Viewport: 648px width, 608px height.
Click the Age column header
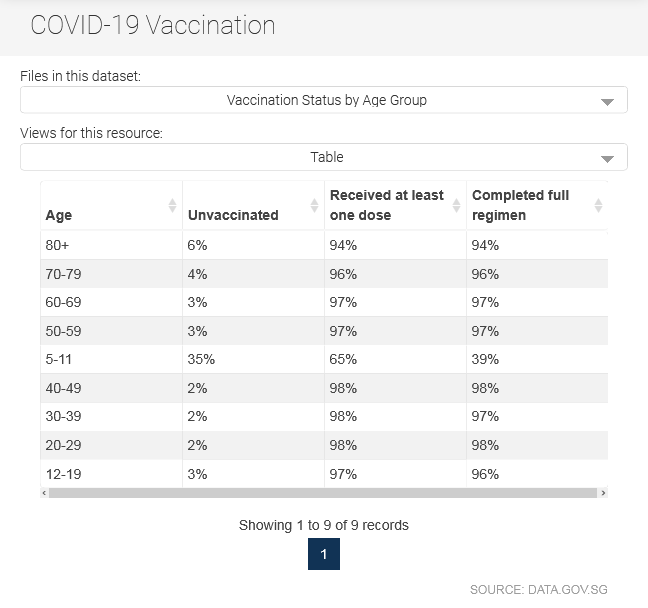(x=111, y=205)
